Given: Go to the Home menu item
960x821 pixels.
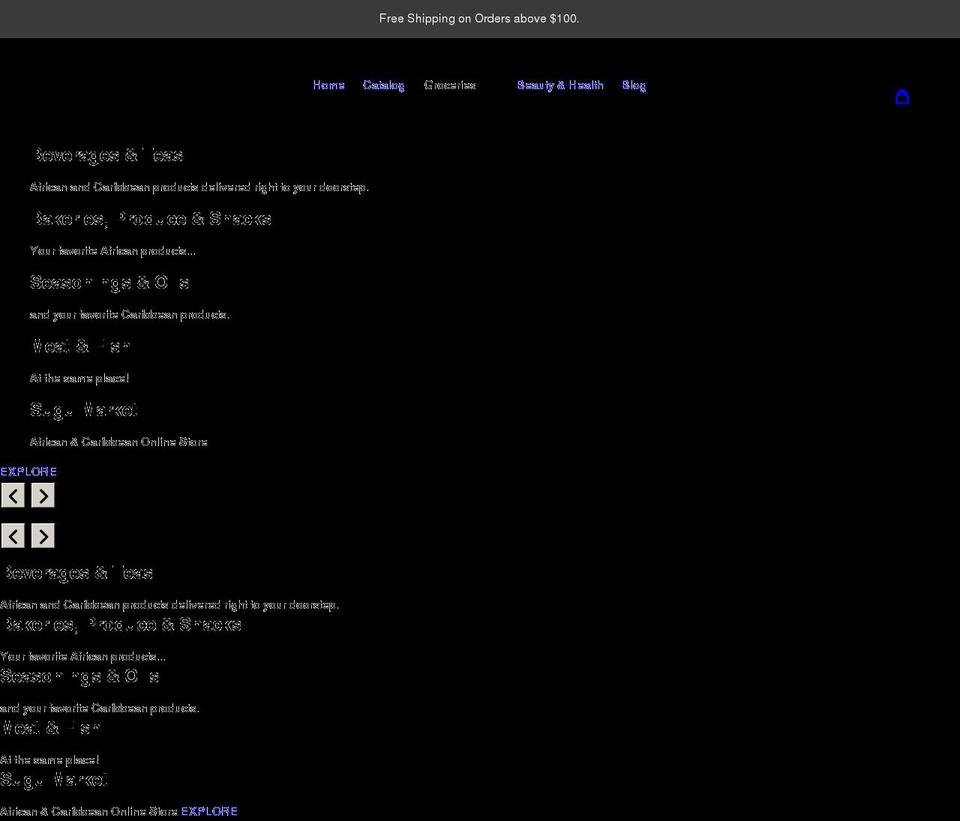Looking at the screenshot, I should tap(329, 85).
